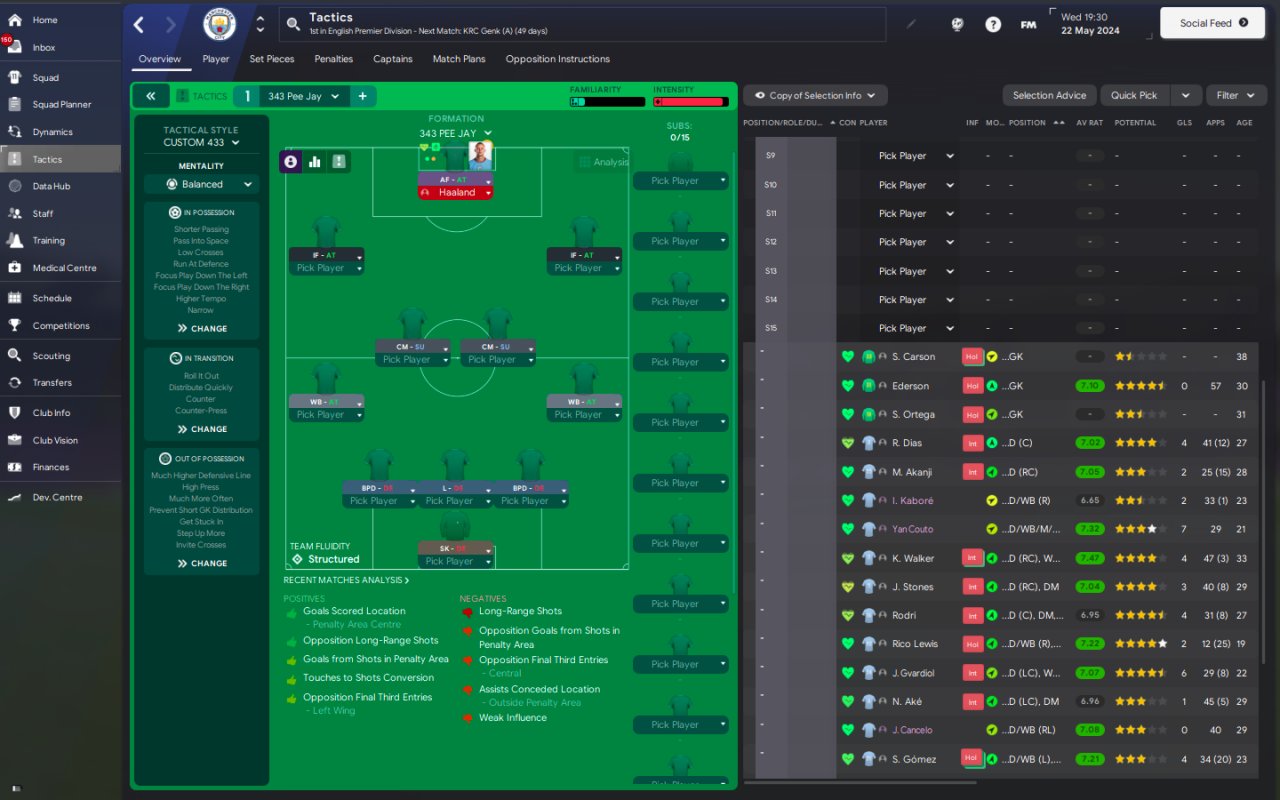This screenshot has width=1280, height=800.
Task: Click Change under In Possession
Action: (x=202, y=328)
